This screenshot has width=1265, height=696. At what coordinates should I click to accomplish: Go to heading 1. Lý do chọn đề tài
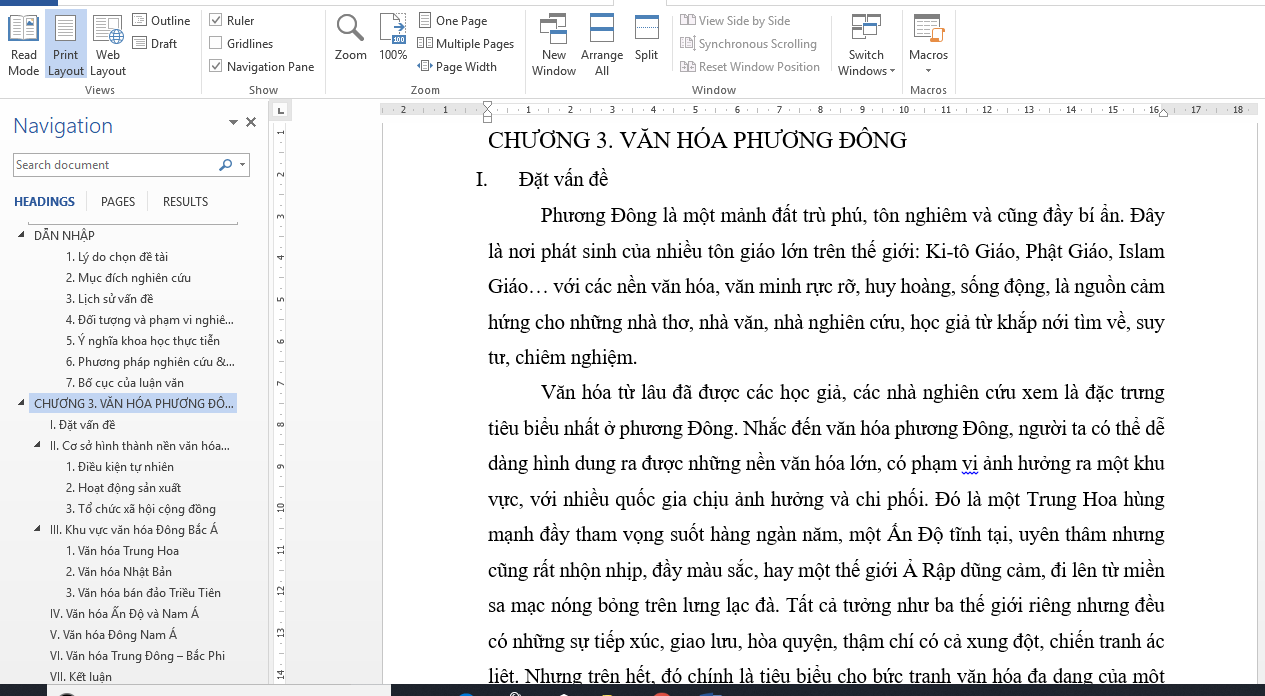click(x=117, y=257)
